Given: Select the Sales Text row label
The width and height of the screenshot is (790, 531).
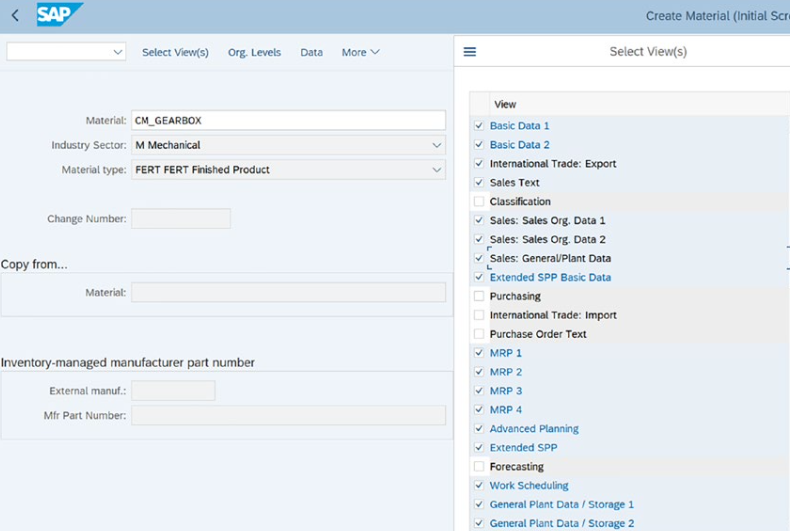Looking at the screenshot, I should pos(514,182).
